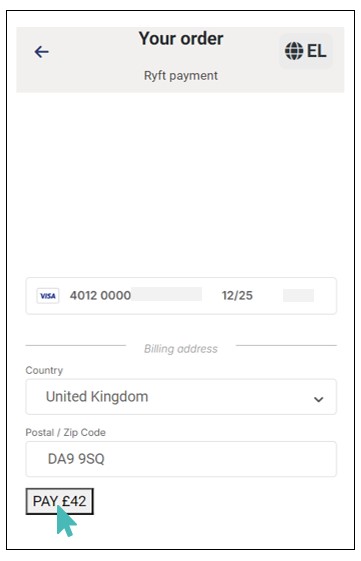Submit payment with PAY £42 button
The width and height of the screenshot is (361, 561).
coord(59,501)
